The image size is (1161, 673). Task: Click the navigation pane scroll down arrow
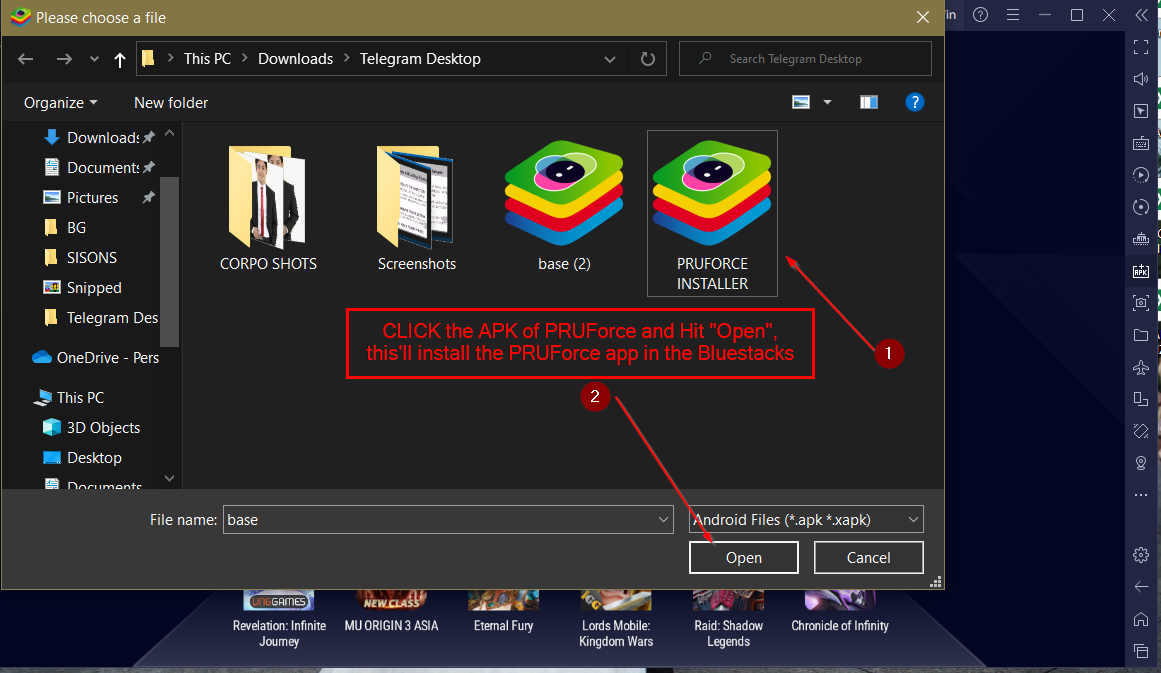170,478
